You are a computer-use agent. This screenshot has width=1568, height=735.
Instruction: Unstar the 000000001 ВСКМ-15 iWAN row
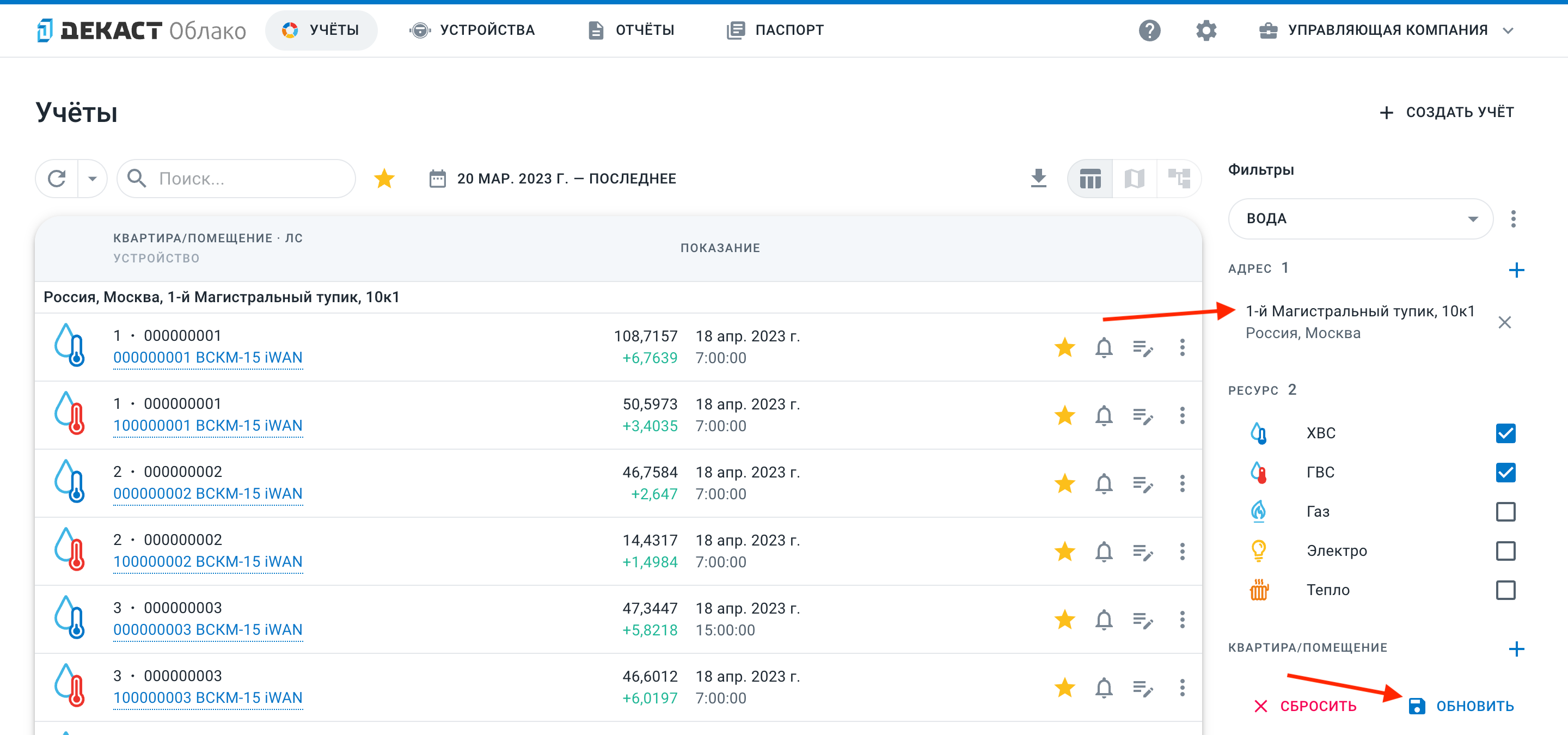point(1064,347)
